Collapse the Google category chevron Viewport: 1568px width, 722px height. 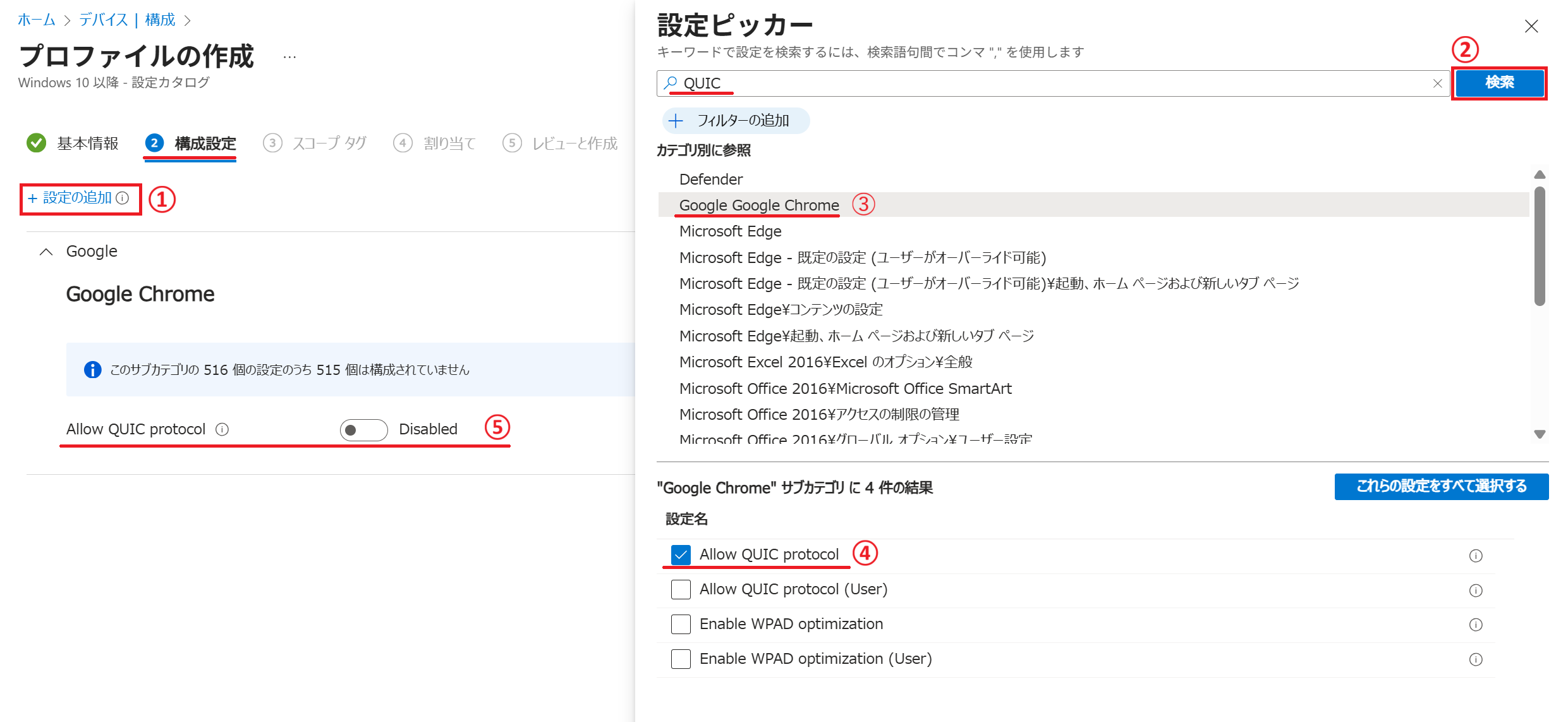[x=46, y=252]
